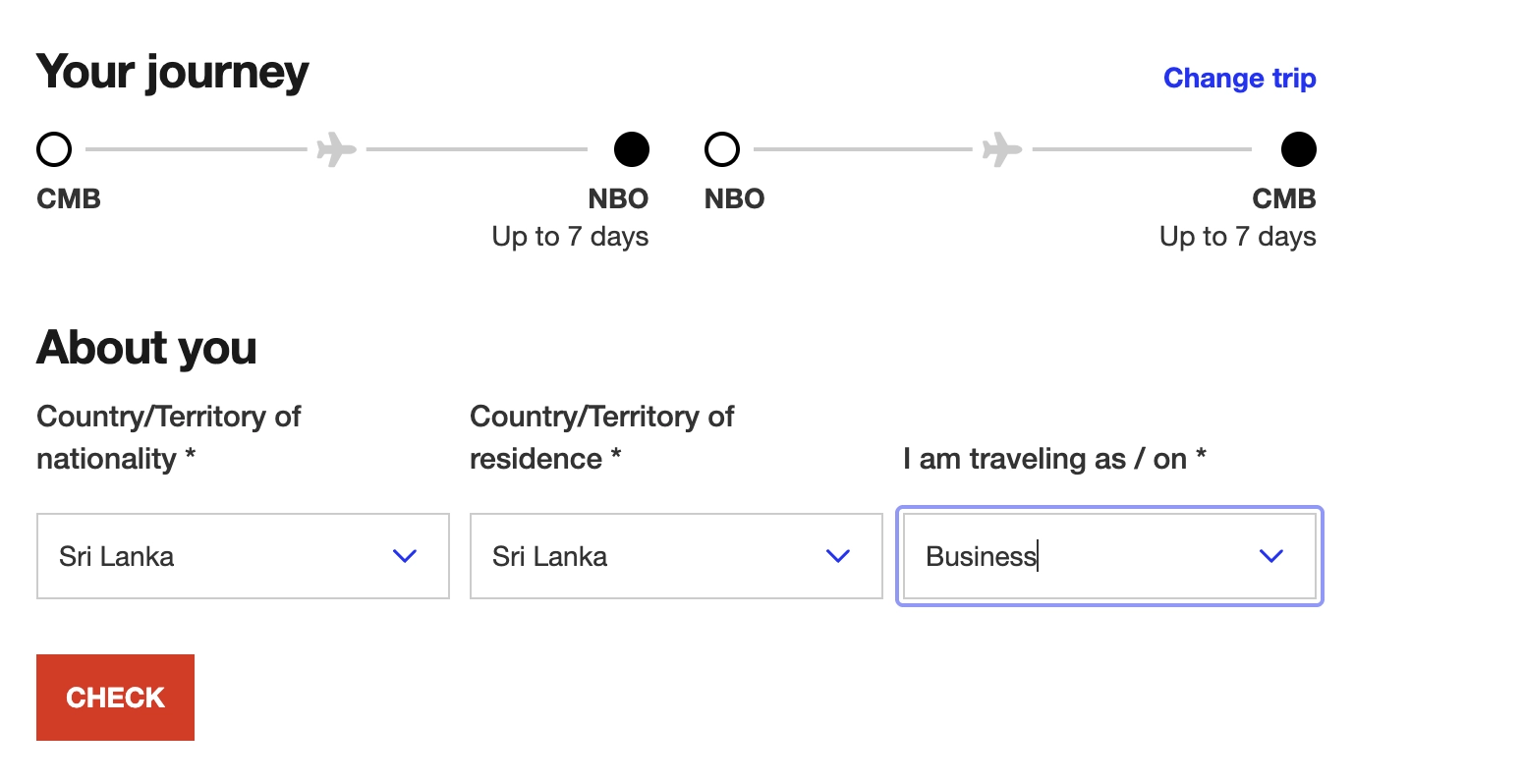Click the airplane icon on CMB to NBO leg
Image resolution: width=1523 pixels, height=784 pixels.
(336, 150)
